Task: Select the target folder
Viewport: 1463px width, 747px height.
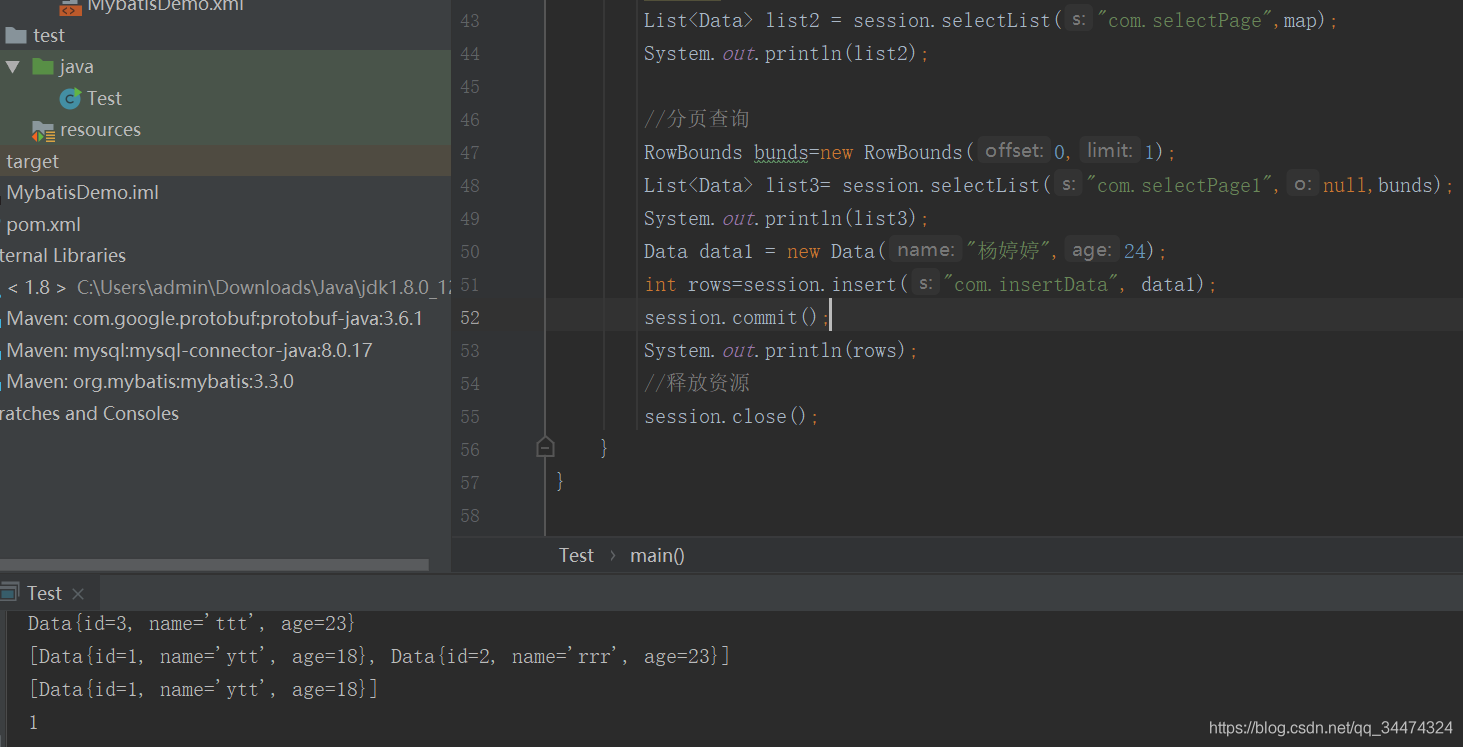Action: coord(32,161)
